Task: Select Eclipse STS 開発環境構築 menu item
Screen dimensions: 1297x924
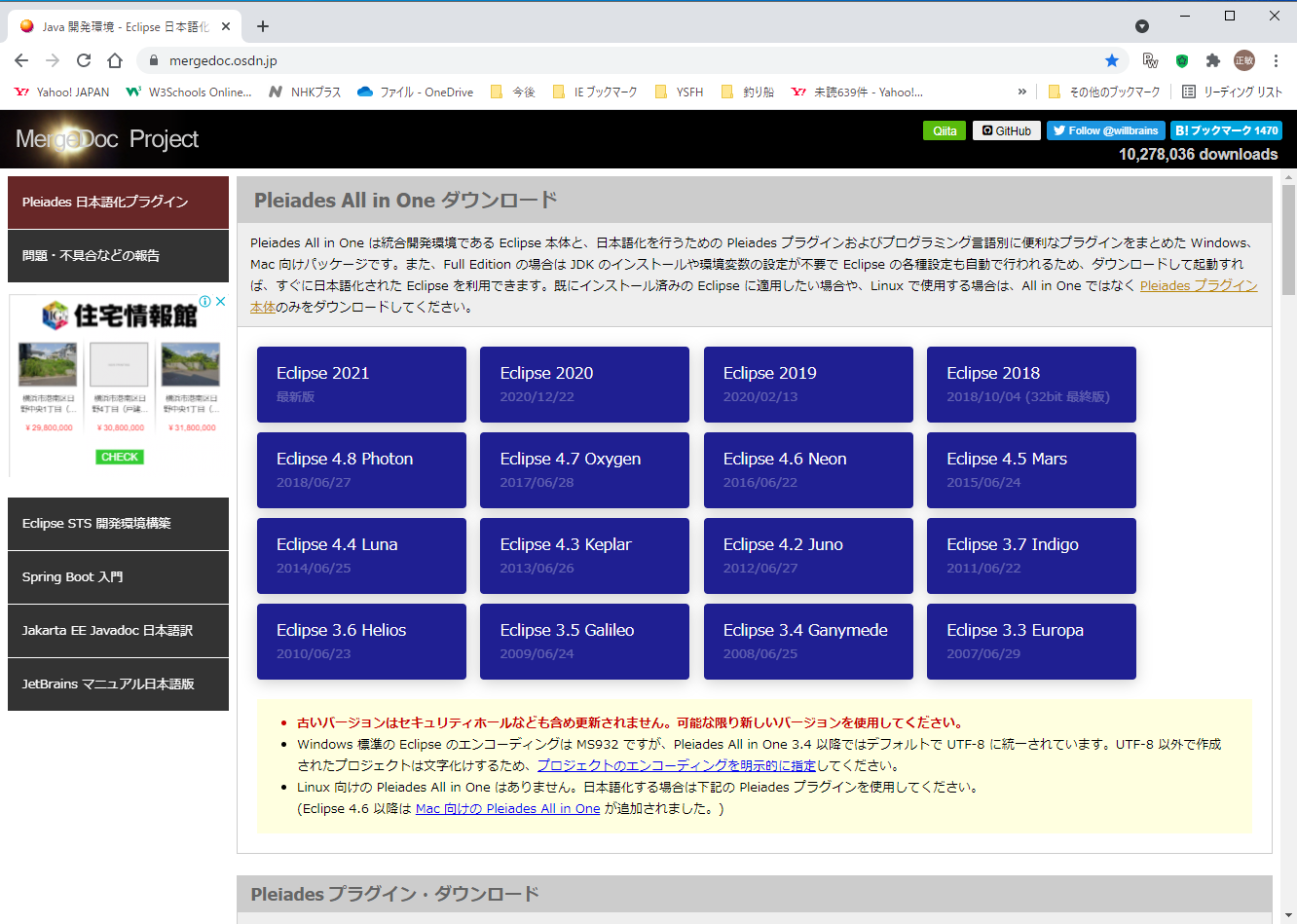Action: tap(118, 524)
